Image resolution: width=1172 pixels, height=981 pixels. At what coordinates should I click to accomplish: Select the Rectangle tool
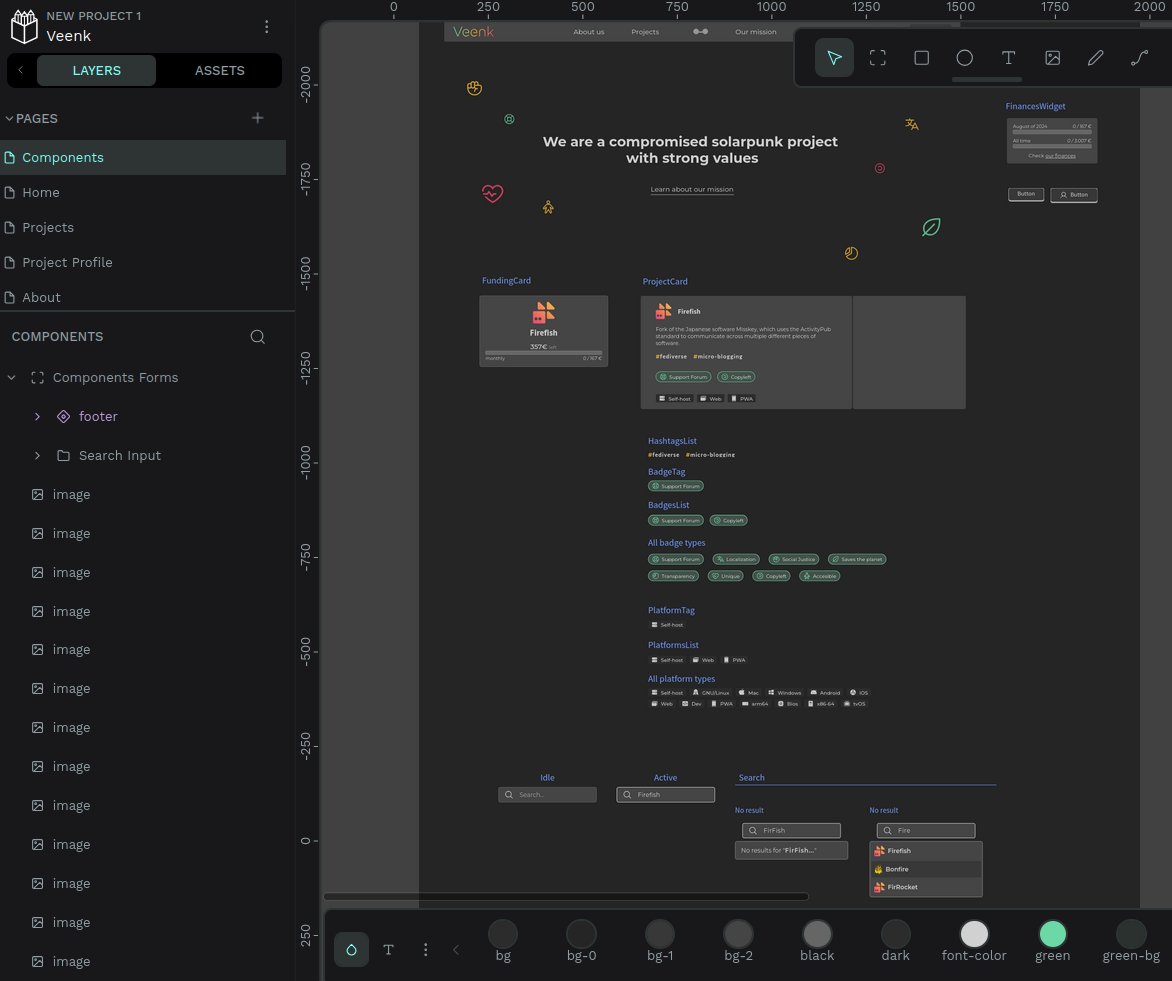click(921, 58)
